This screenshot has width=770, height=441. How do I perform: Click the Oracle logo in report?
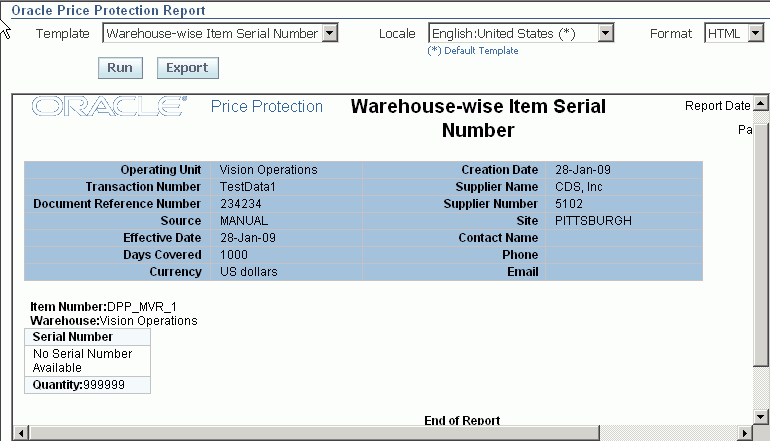click(109, 106)
